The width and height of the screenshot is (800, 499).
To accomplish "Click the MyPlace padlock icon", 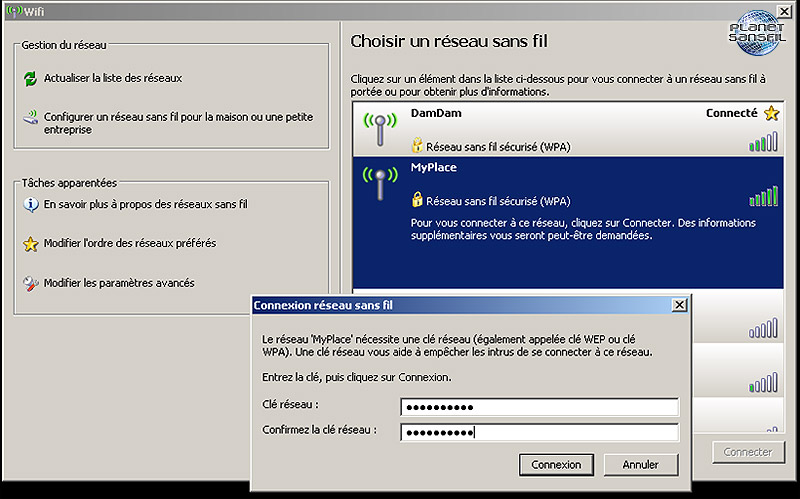I will (x=417, y=199).
